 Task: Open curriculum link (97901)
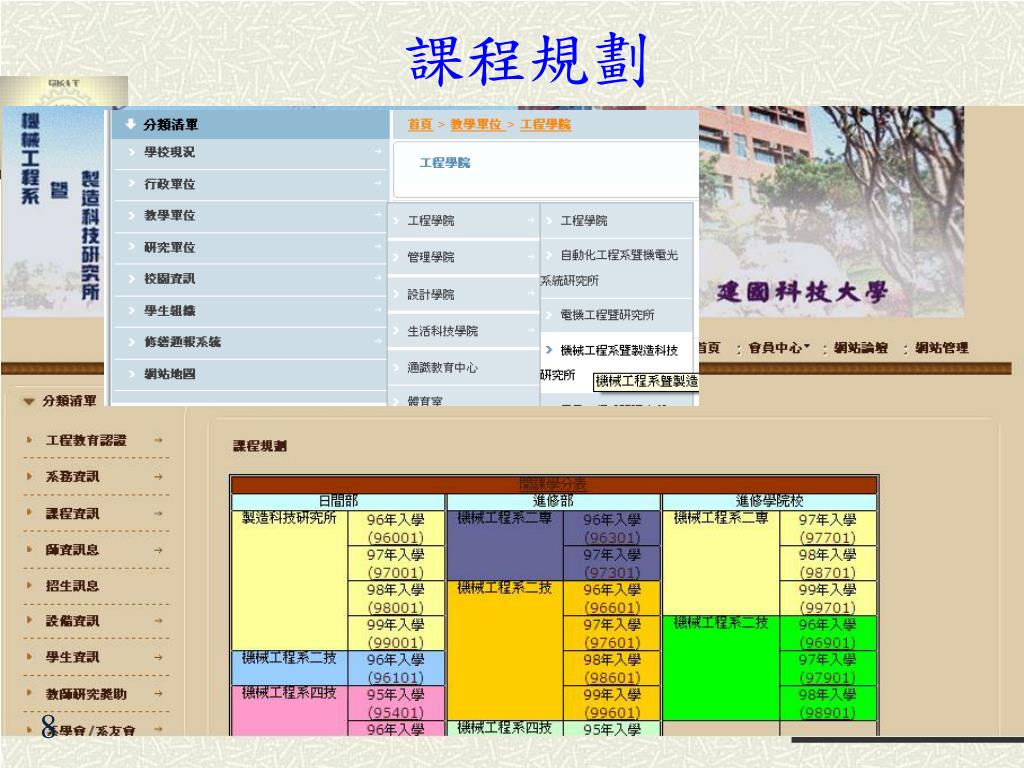coord(827,678)
